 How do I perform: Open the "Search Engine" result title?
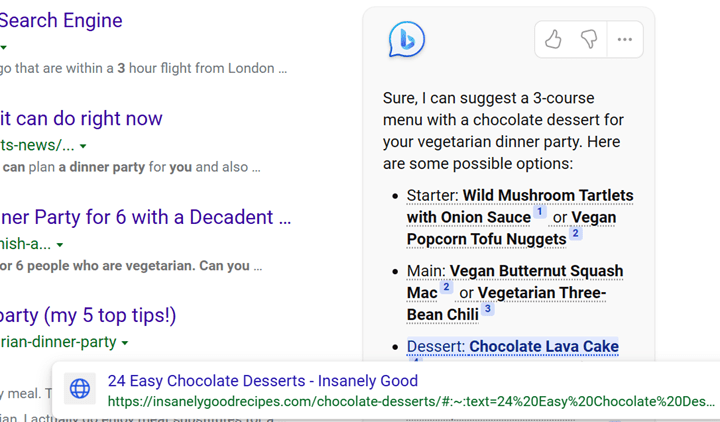click(x=61, y=20)
